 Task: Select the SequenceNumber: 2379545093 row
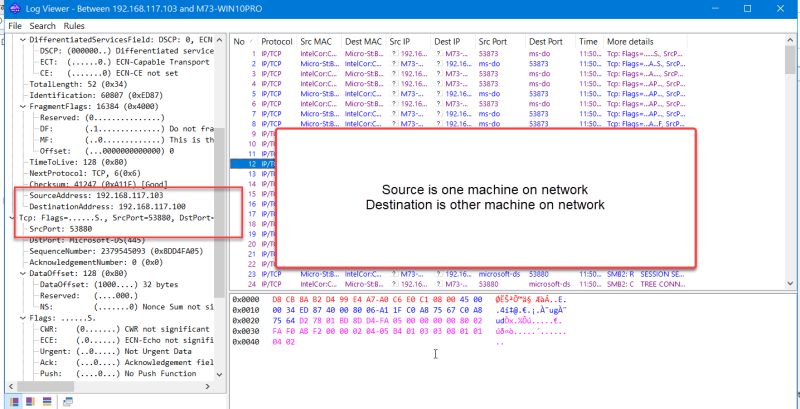click(x=116, y=251)
